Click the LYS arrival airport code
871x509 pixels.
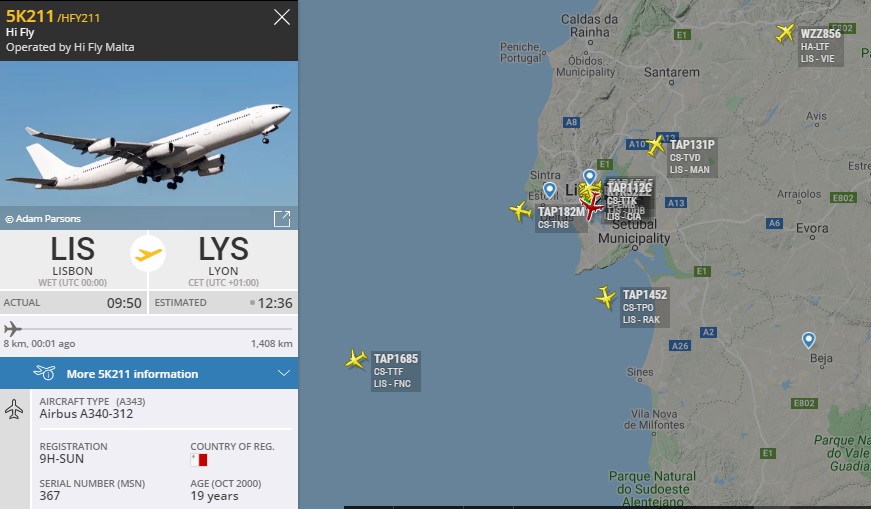coord(223,249)
